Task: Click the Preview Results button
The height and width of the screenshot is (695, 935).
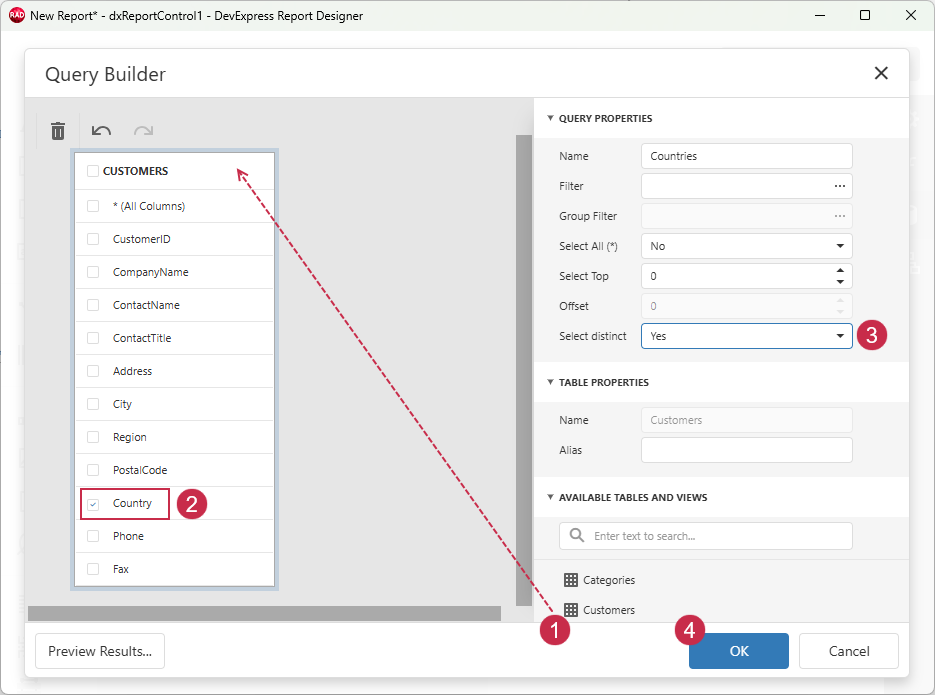Action: pyautogui.click(x=100, y=651)
